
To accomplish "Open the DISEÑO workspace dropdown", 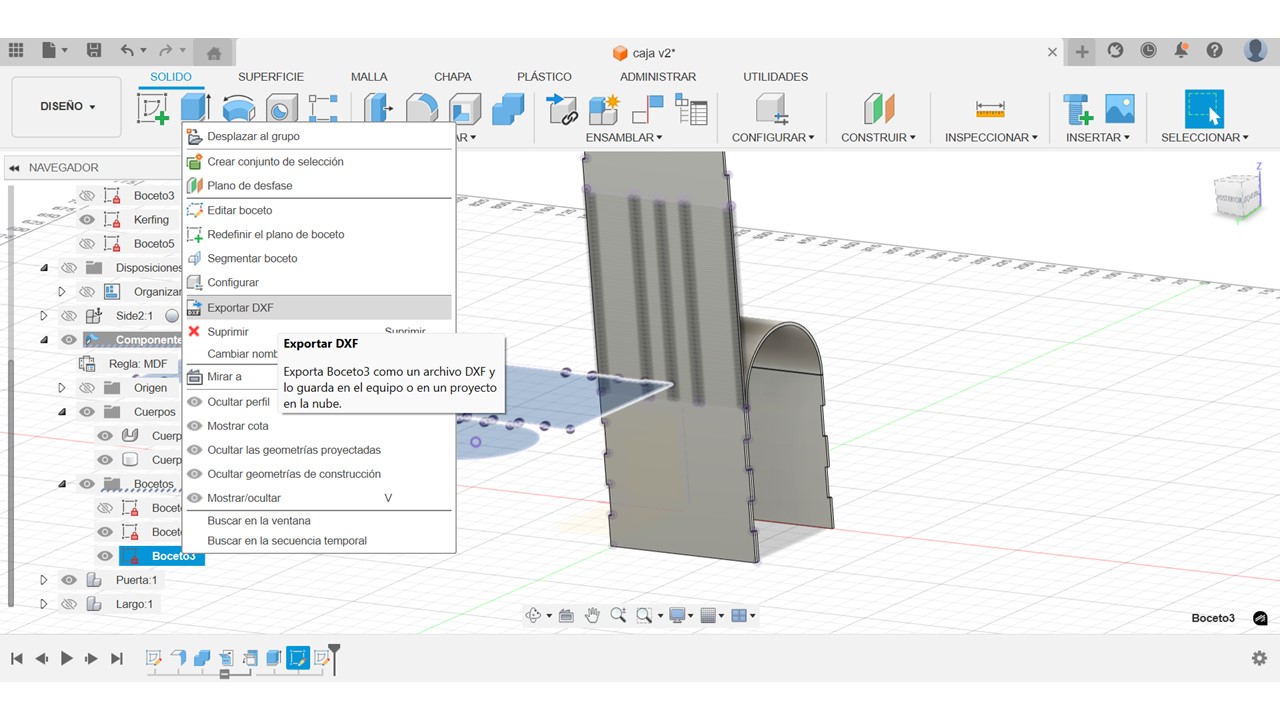I will (67, 107).
